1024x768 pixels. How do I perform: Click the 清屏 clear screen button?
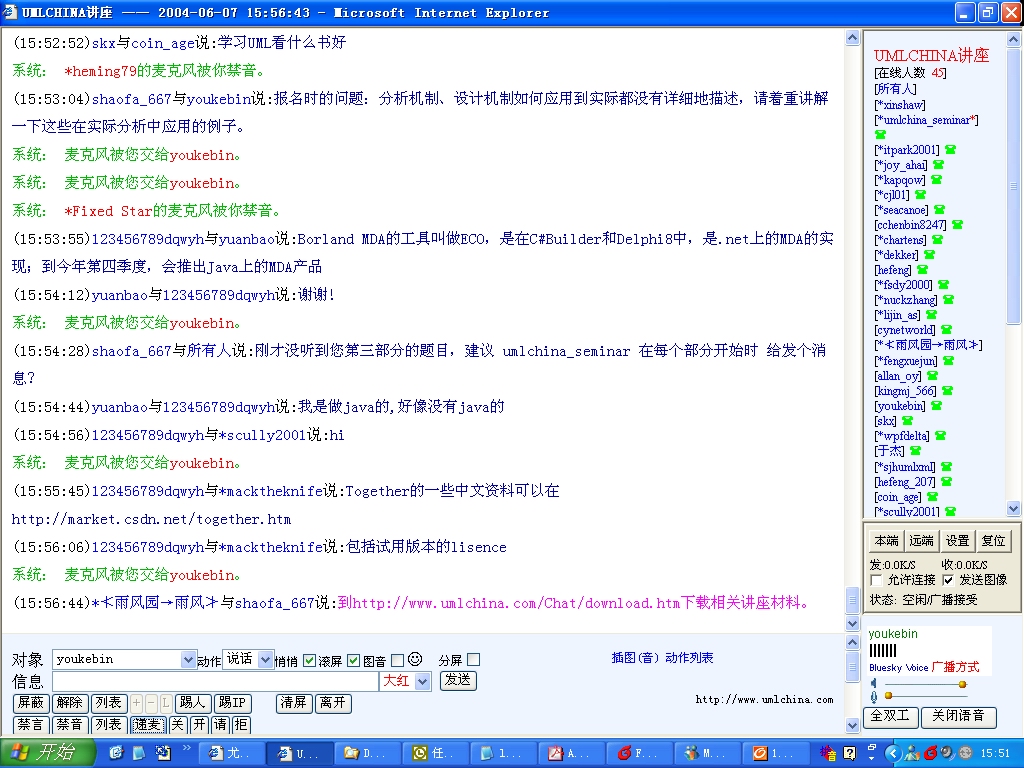click(x=294, y=703)
